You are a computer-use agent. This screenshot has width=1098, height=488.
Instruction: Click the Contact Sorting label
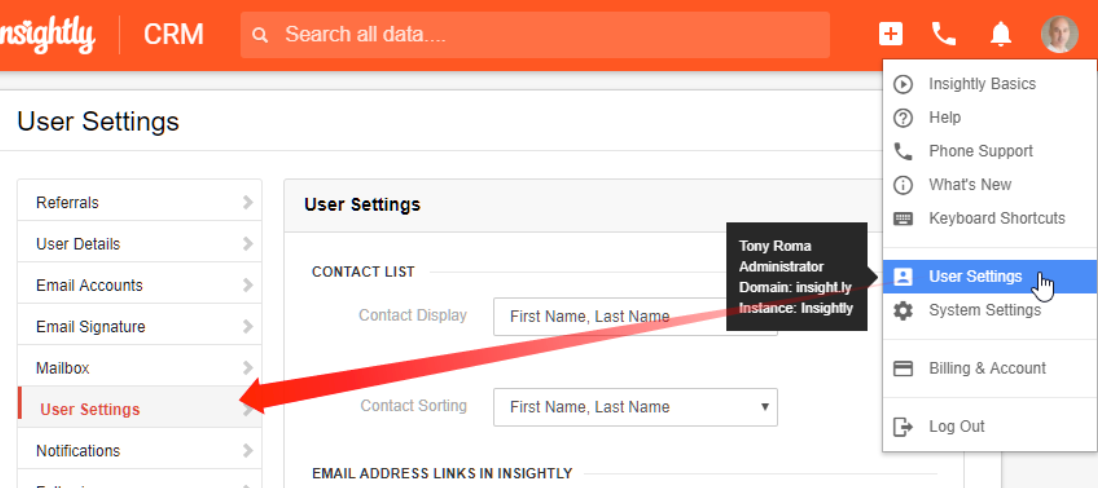pyautogui.click(x=413, y=405)
